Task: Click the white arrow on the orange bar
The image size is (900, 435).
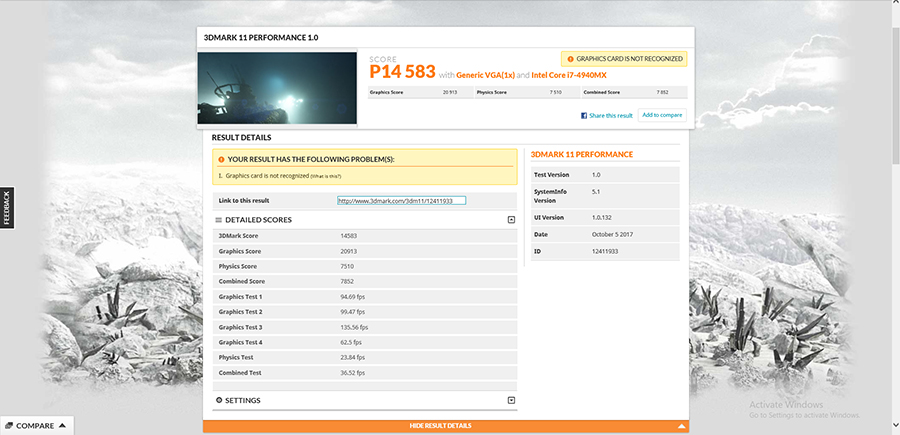Action: [x=682, y=426]
